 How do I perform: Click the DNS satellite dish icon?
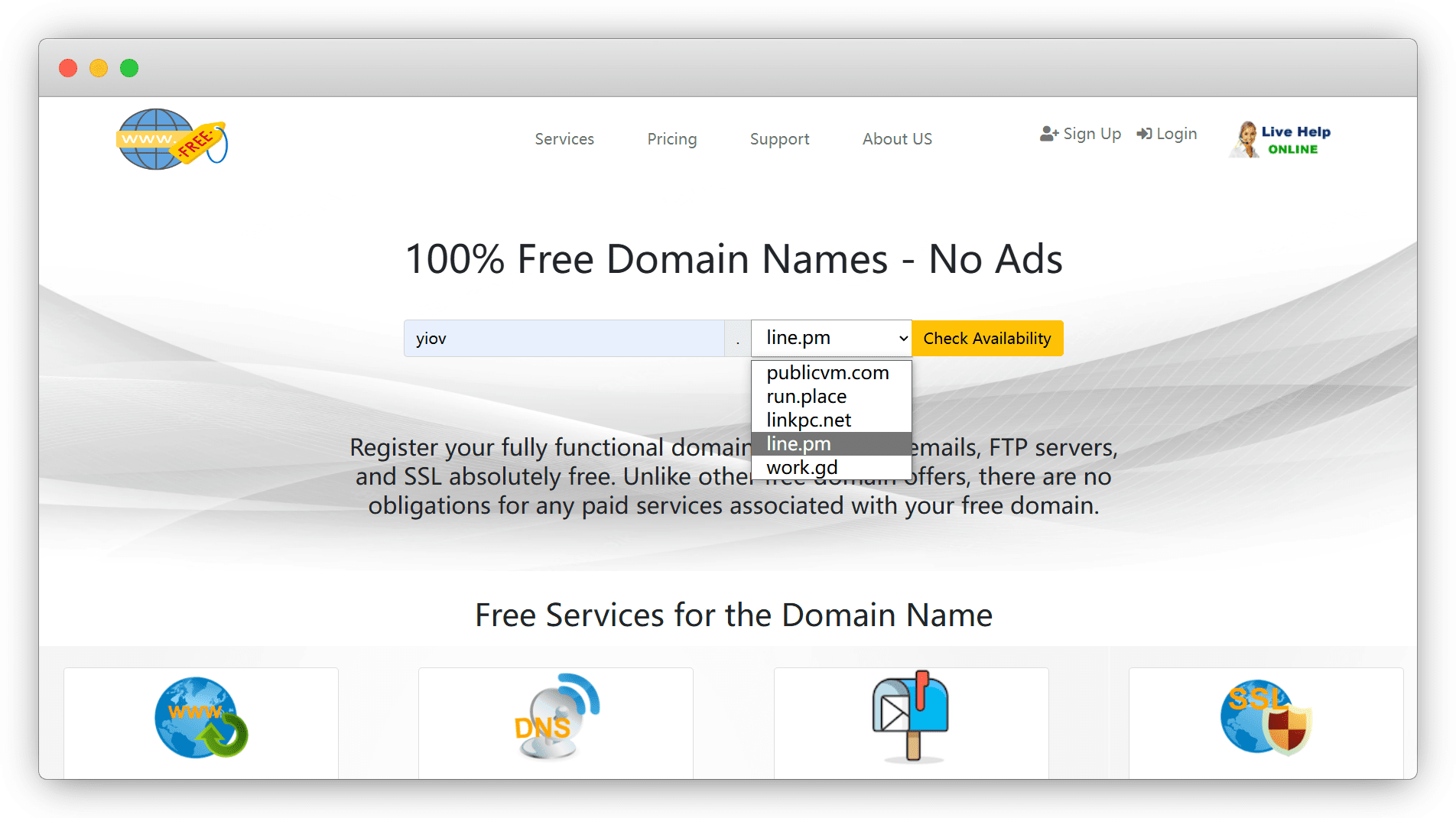point(556,717)
